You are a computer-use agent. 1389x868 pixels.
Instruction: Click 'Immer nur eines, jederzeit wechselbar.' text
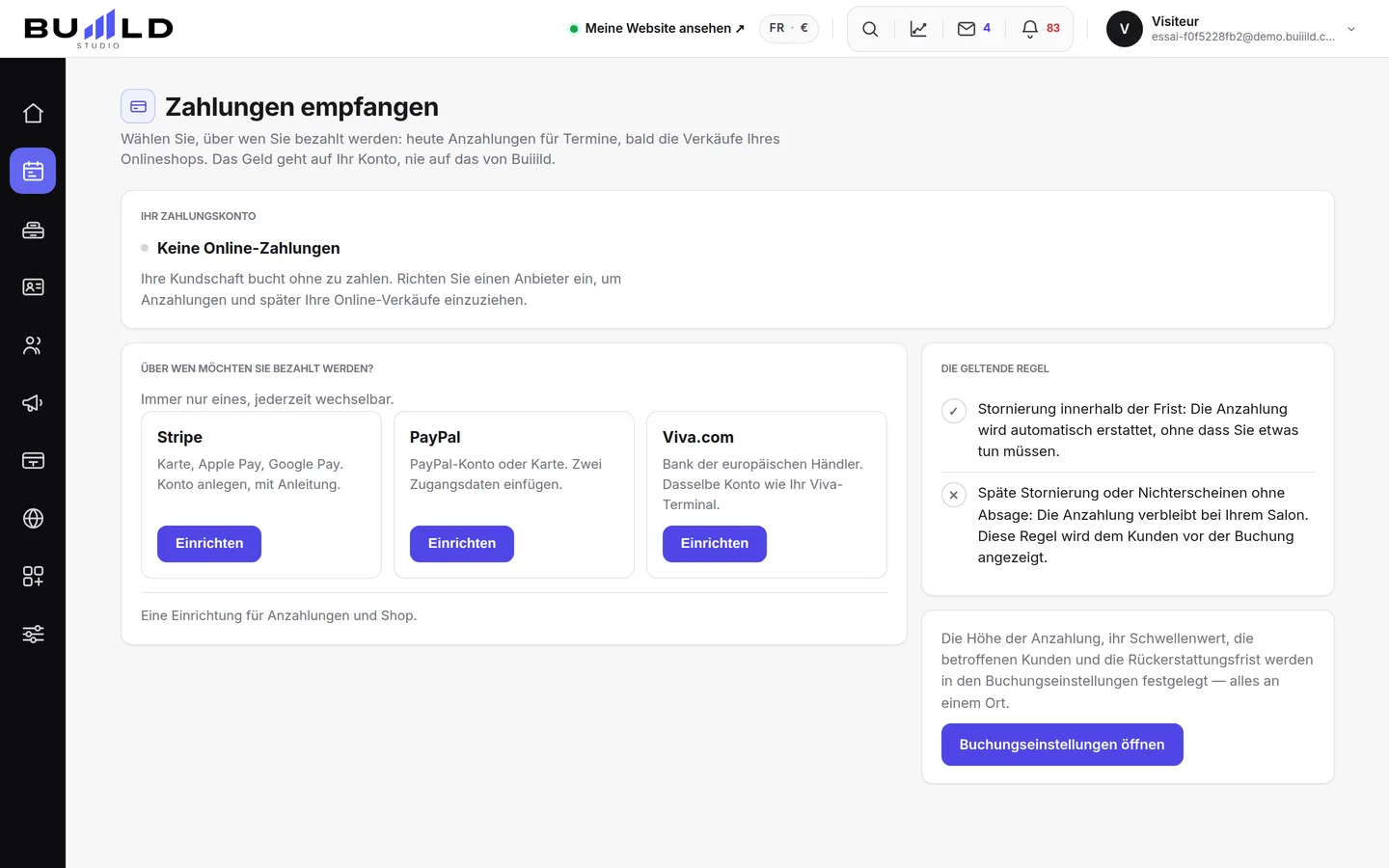pos(267,399)
